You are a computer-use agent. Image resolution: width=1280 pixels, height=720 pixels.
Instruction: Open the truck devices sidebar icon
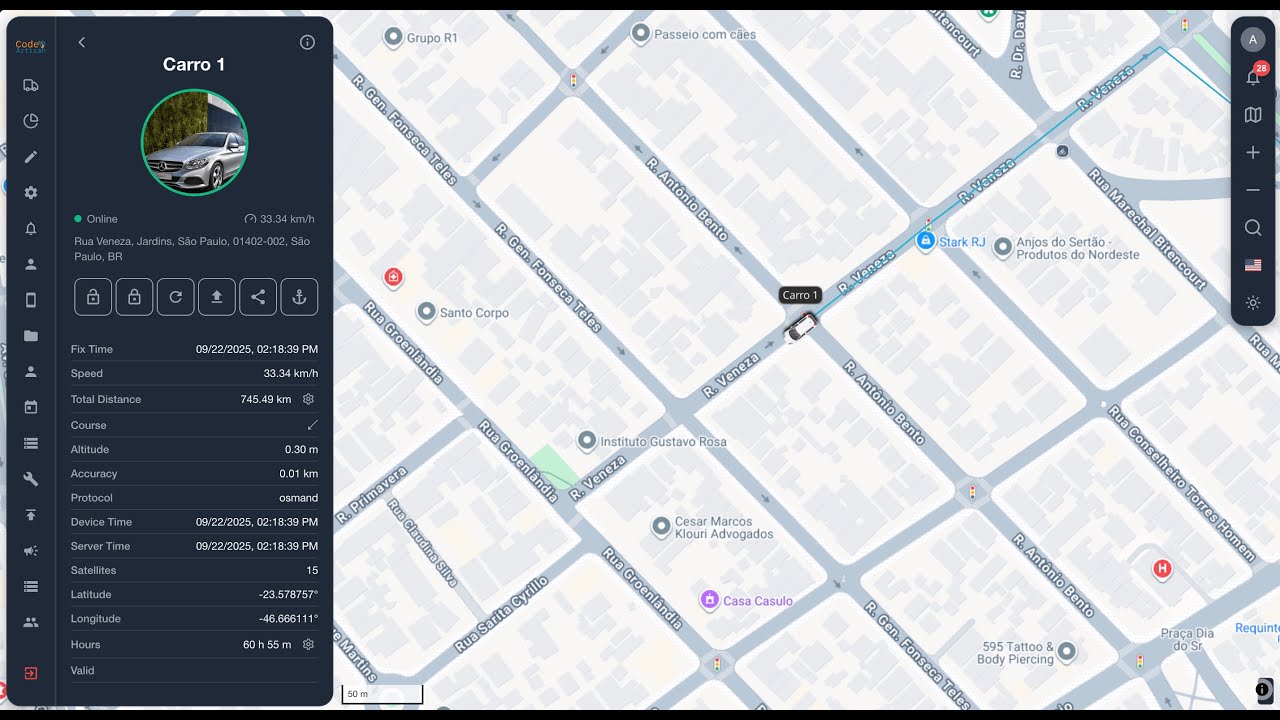31,85
